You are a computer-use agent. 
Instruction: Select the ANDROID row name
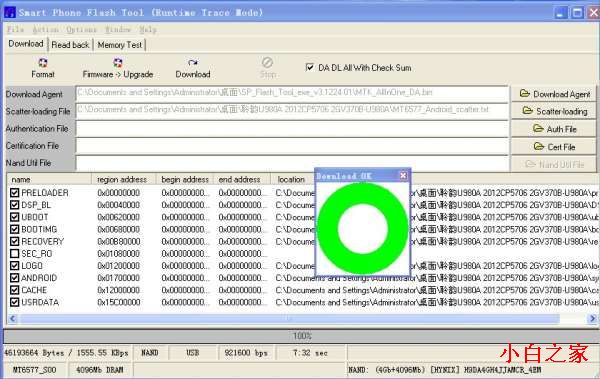tap(39, 278)
